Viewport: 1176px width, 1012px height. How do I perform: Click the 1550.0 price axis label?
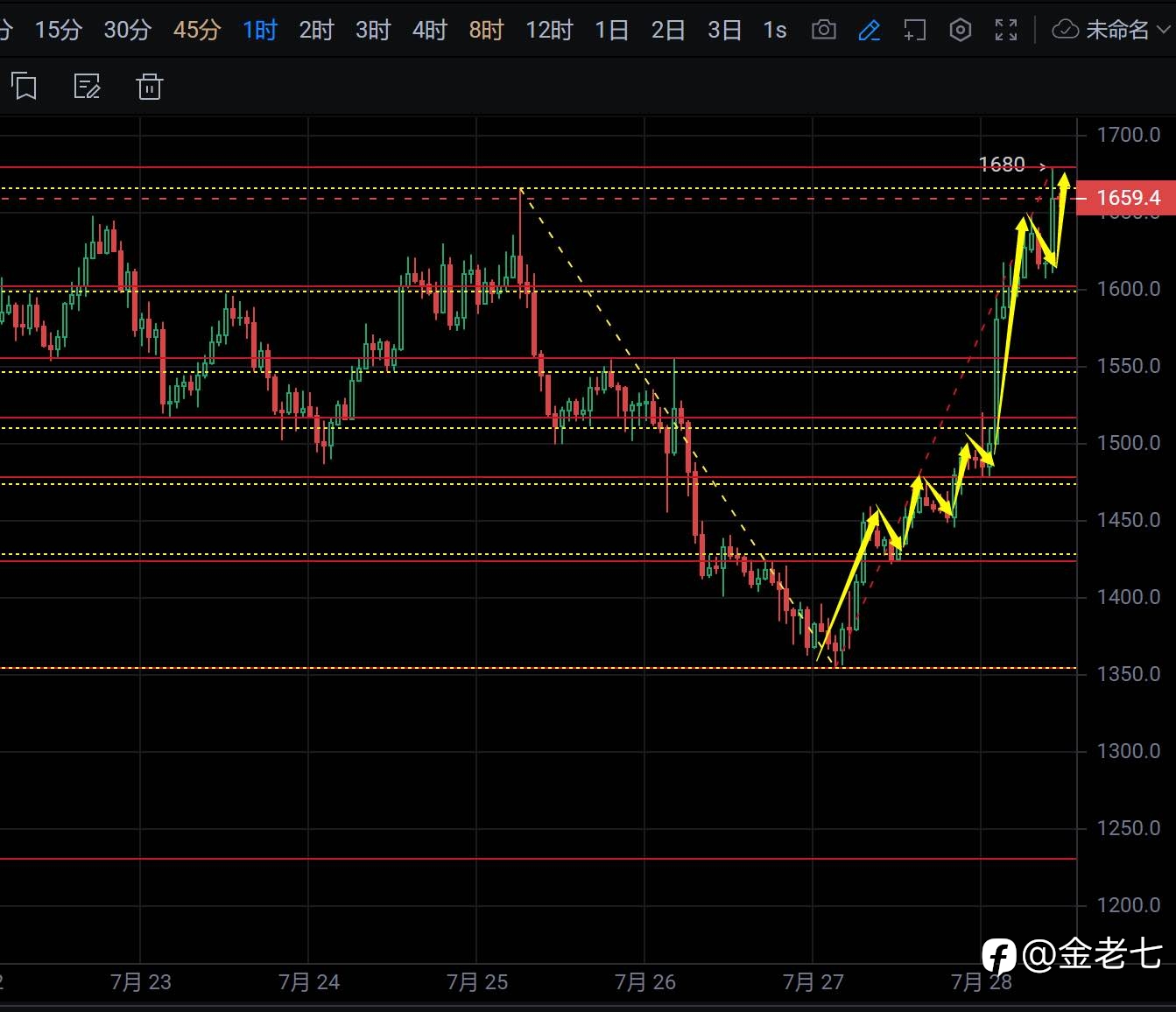point(1130,366)
